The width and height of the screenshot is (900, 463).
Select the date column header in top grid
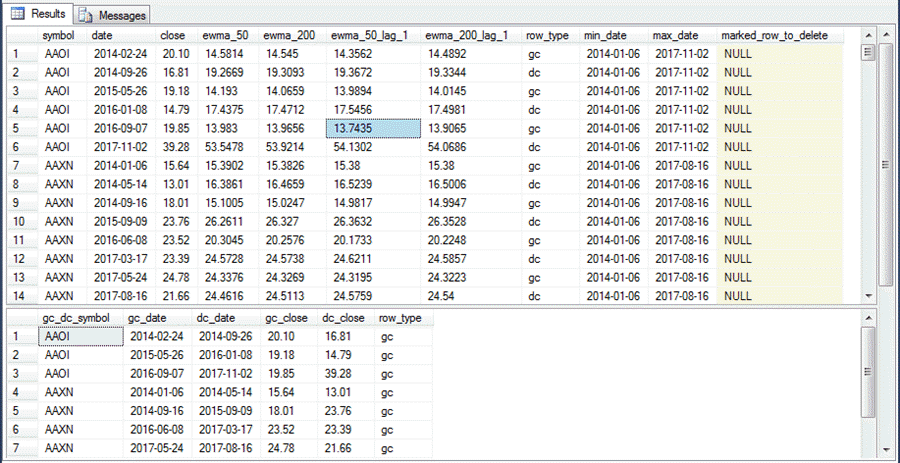(121, 36)
